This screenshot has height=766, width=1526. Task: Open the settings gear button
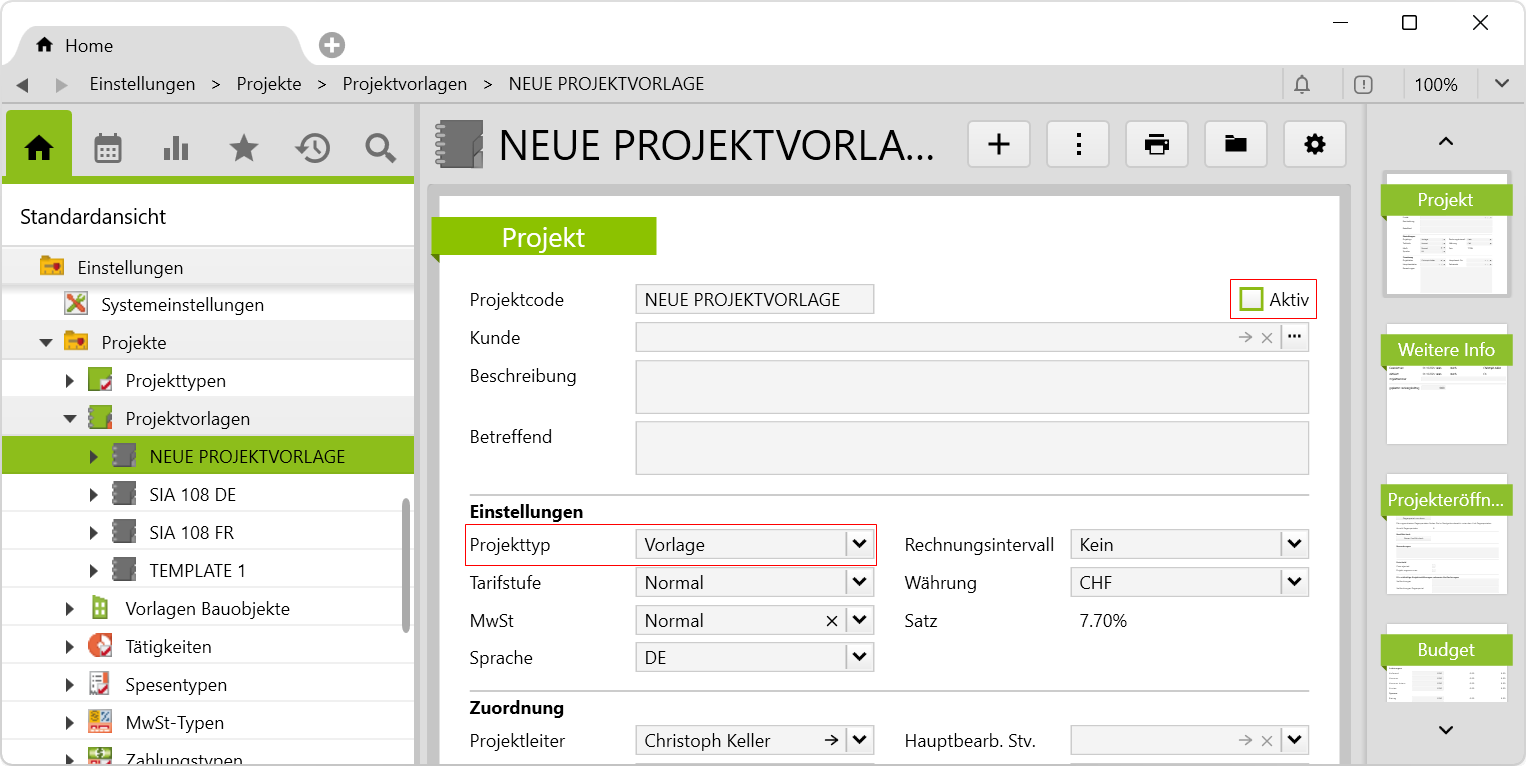1315,145
